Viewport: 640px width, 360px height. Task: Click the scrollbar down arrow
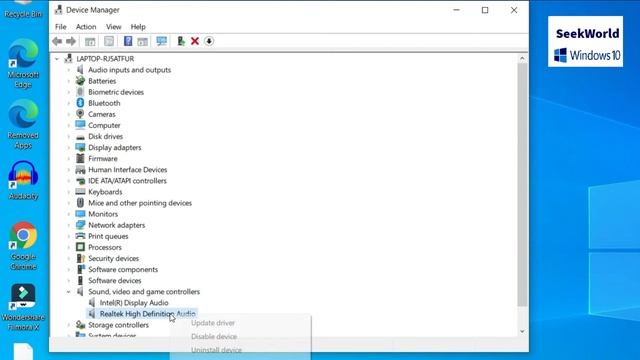point(522,331)
